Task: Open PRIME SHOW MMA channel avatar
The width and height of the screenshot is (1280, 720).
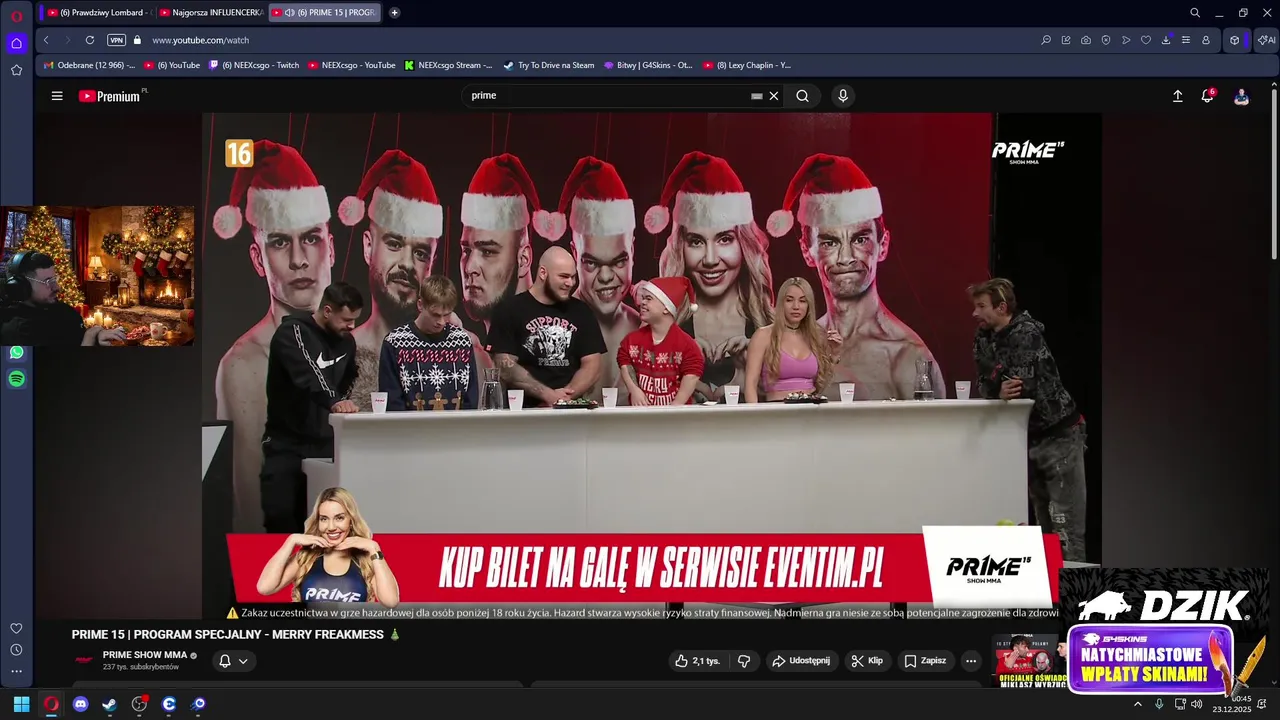Action: tap(84, 660)
